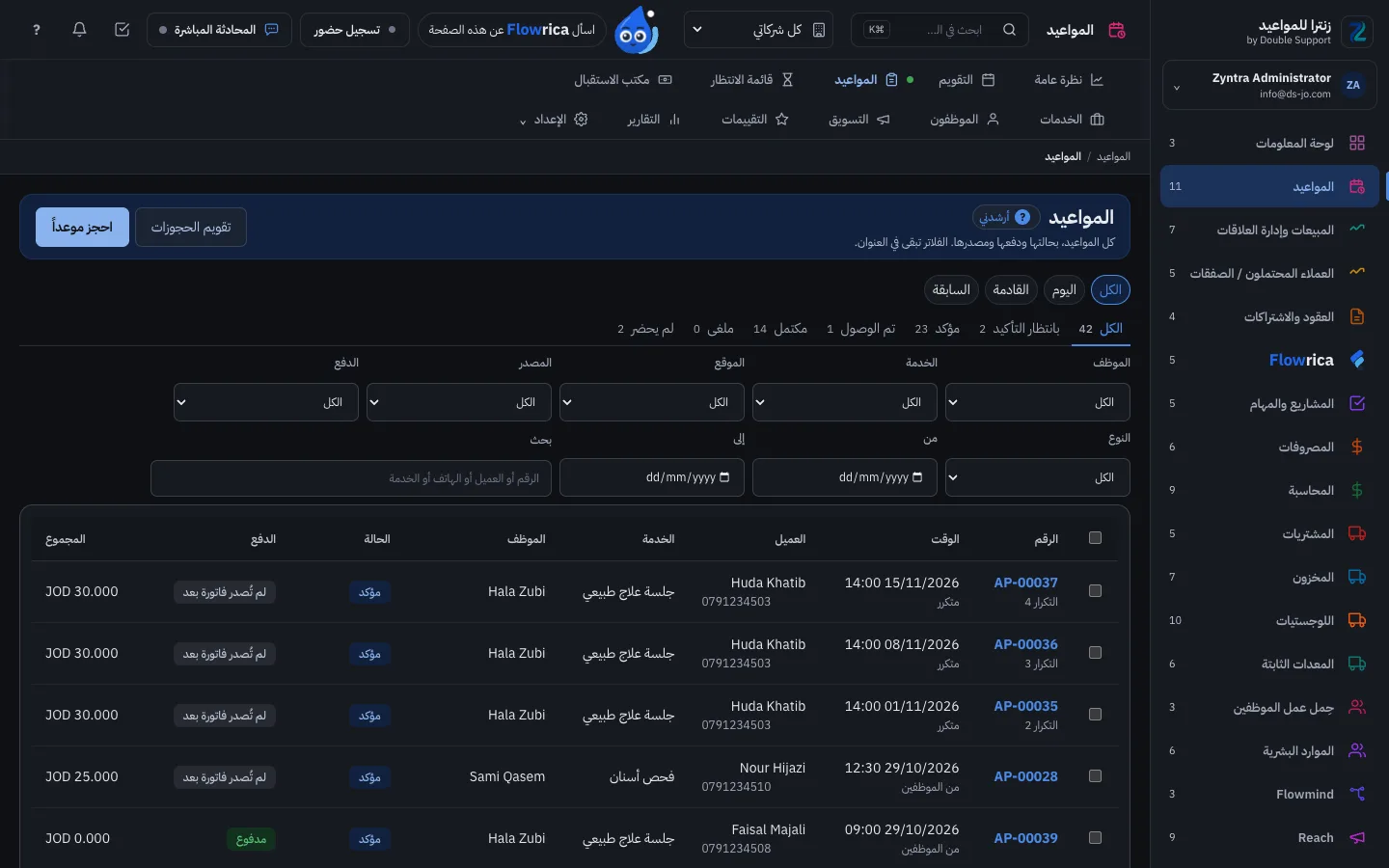Switch to the قائمة الانتظار waiting list tab
The image size is (1389, 868).
pyautogui.click(x=752, y=80)
